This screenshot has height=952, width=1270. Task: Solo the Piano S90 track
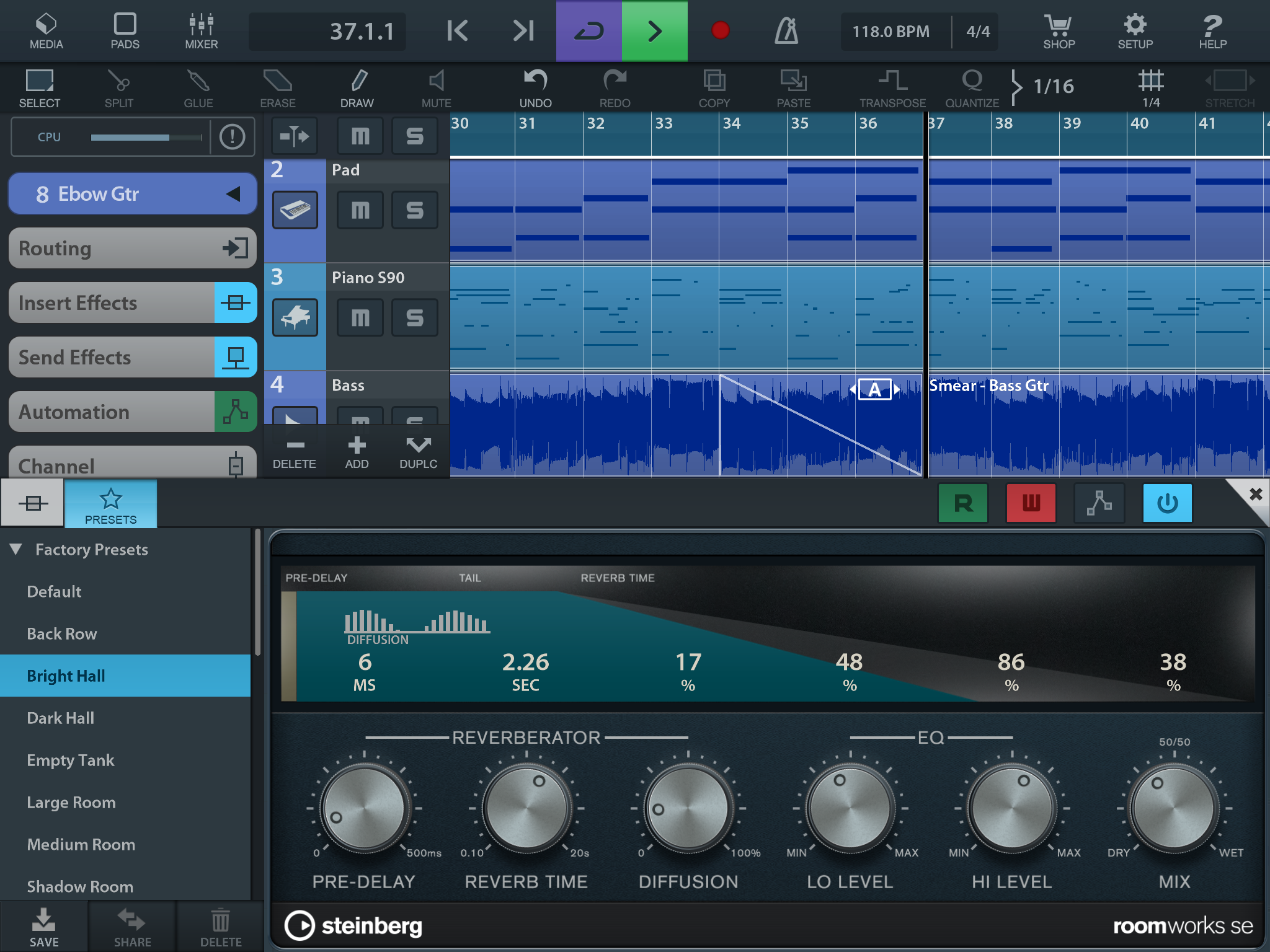pyautogui.click(x=414, y=318)
